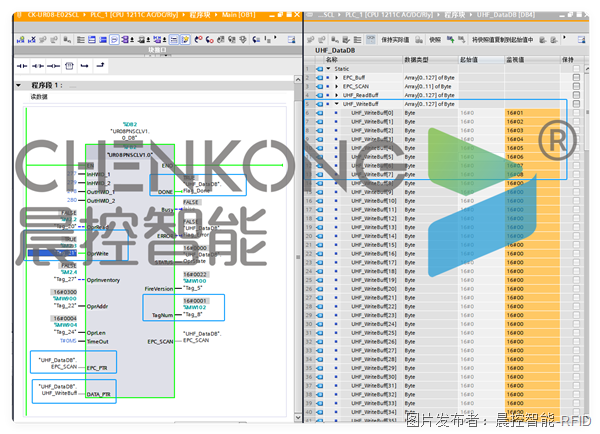Collapse the Static section
This screenshot has height=434, width=600.
pos(328,69)
